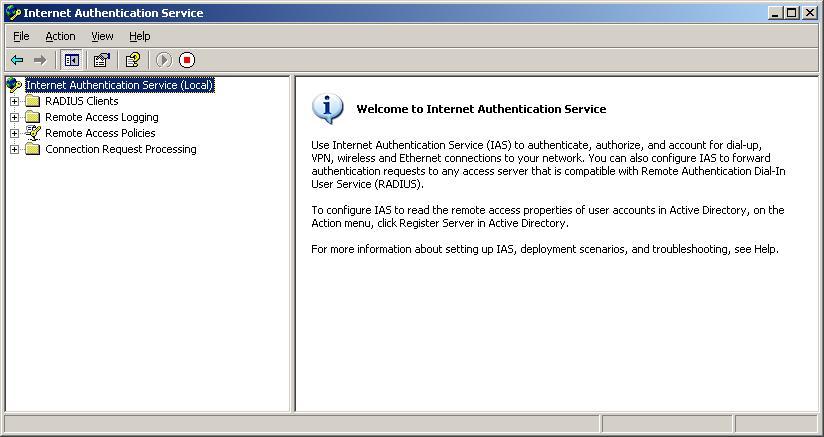
Task: Close the Internet Authentication Service window
Action: [810, 13]
